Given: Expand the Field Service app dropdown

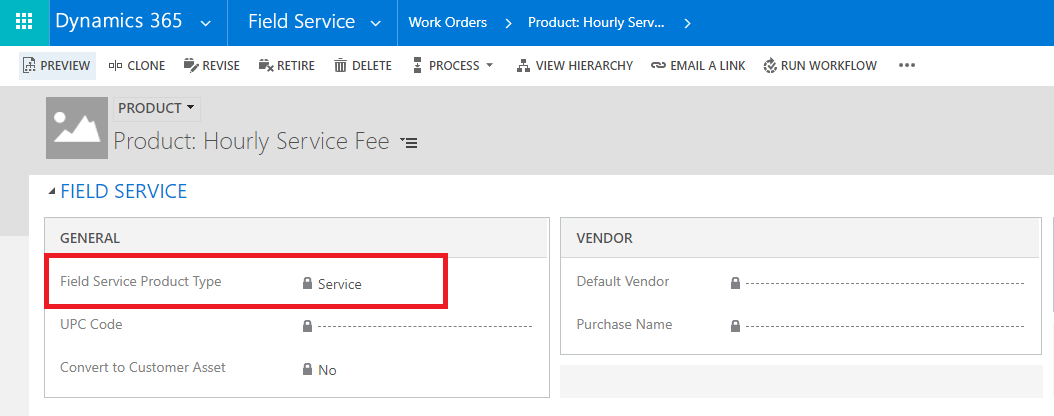Looking at the screenshot, I should click(x=376, y=22).
